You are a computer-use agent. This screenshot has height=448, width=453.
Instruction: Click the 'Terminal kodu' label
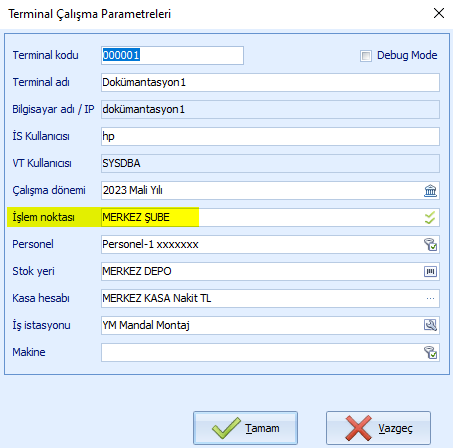(45, 55)
